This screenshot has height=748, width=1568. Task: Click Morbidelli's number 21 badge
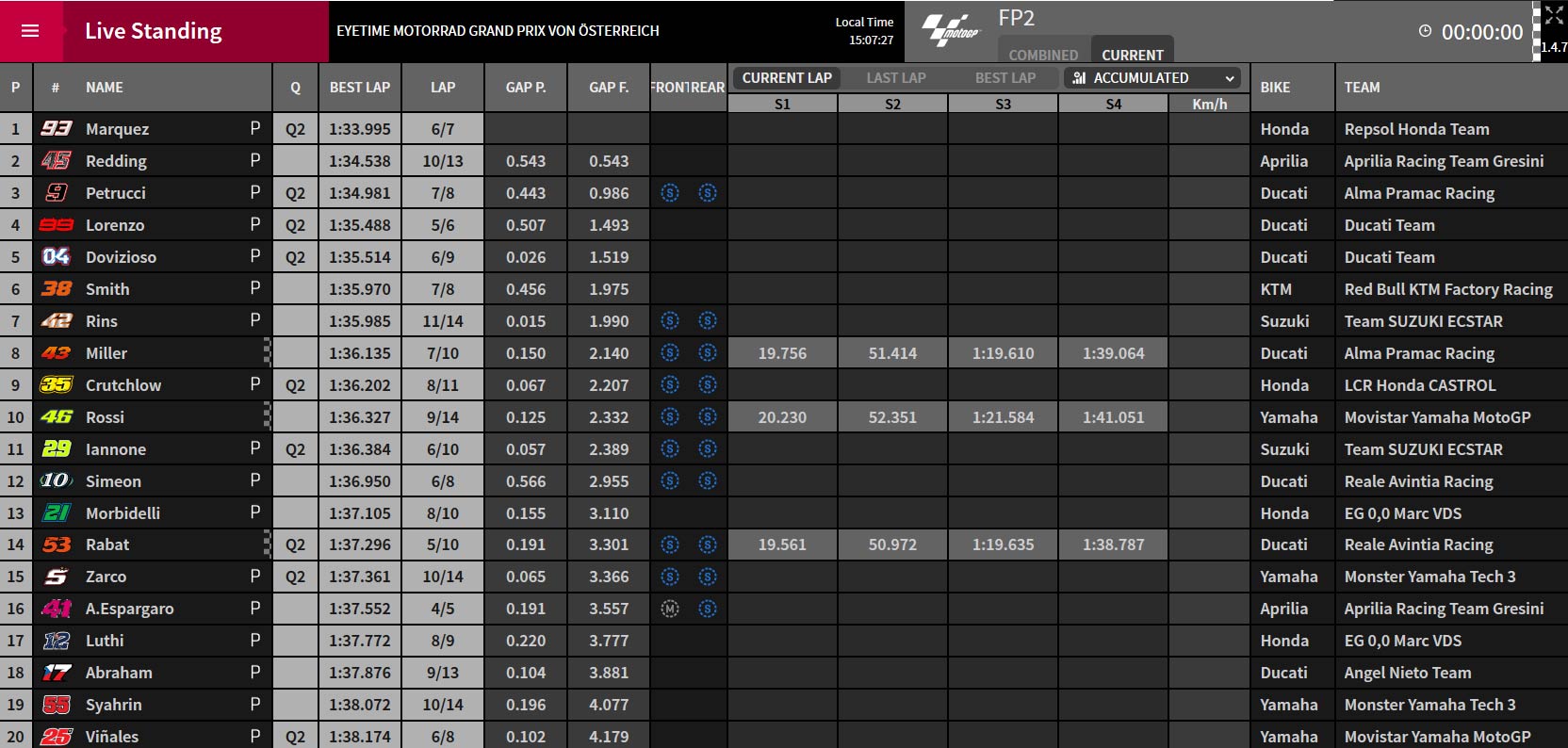point(57,512)
